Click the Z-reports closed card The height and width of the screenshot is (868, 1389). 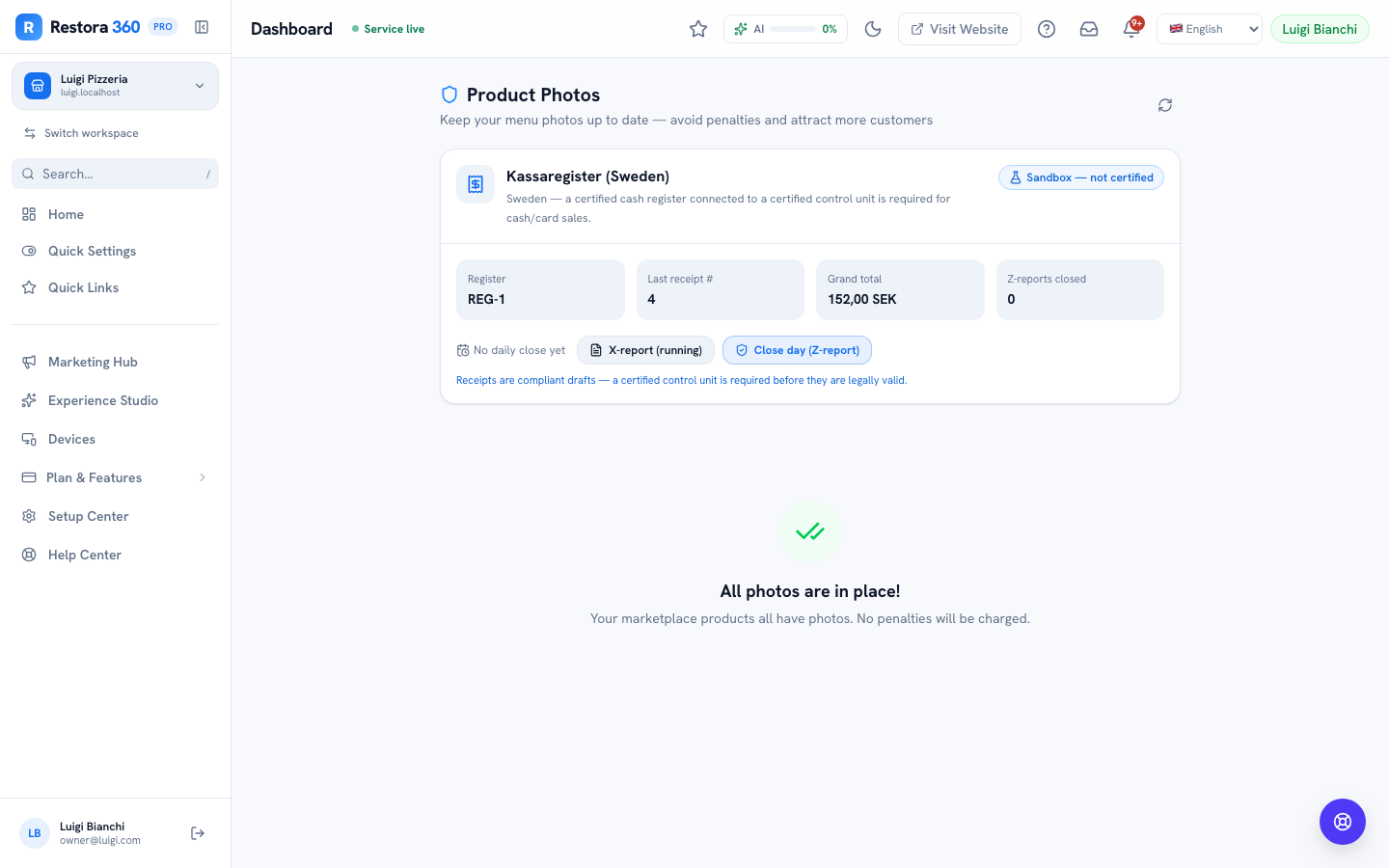[1080, 289]
